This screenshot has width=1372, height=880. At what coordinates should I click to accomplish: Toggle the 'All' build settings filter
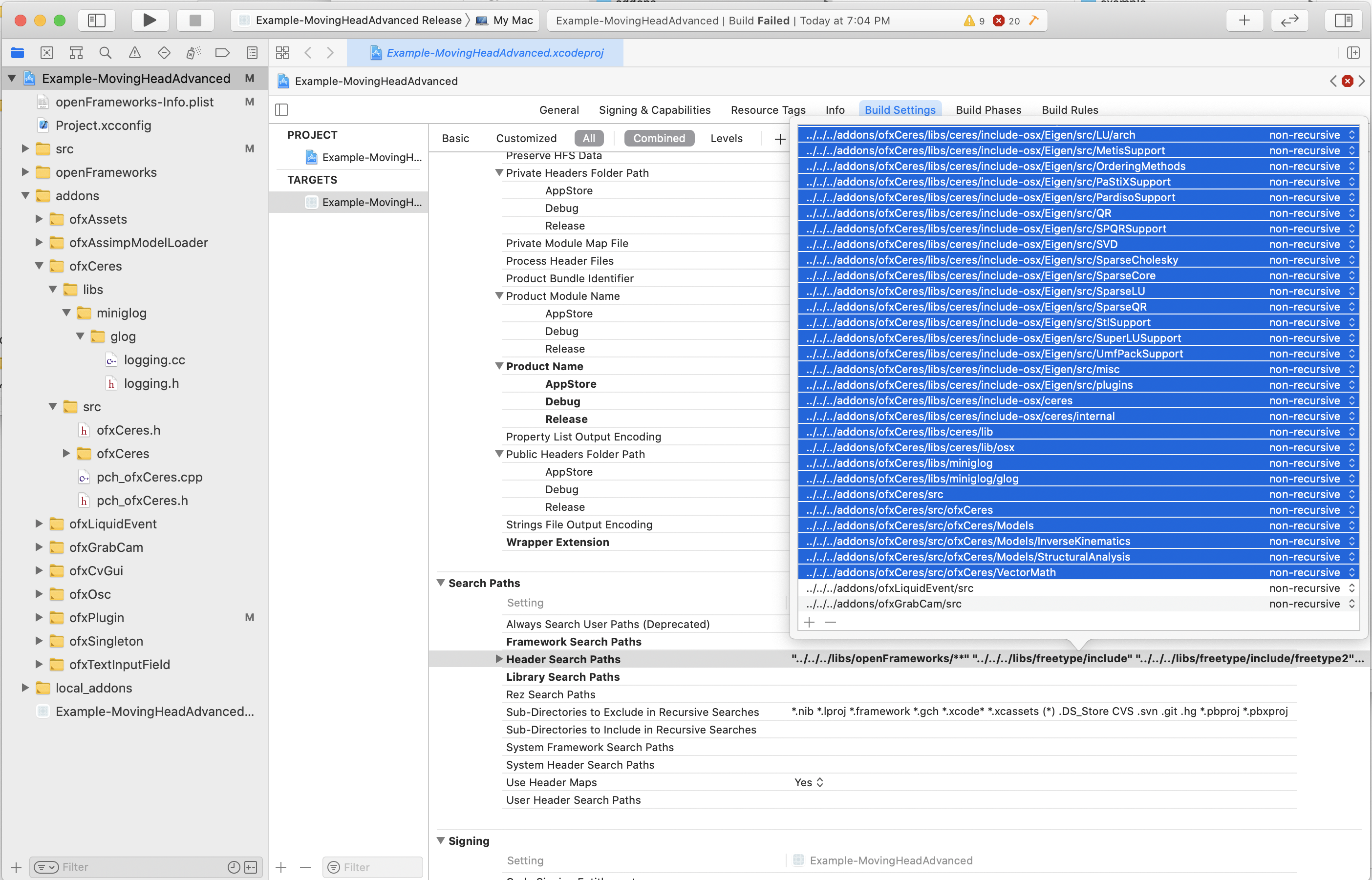[x=589, y=138]
